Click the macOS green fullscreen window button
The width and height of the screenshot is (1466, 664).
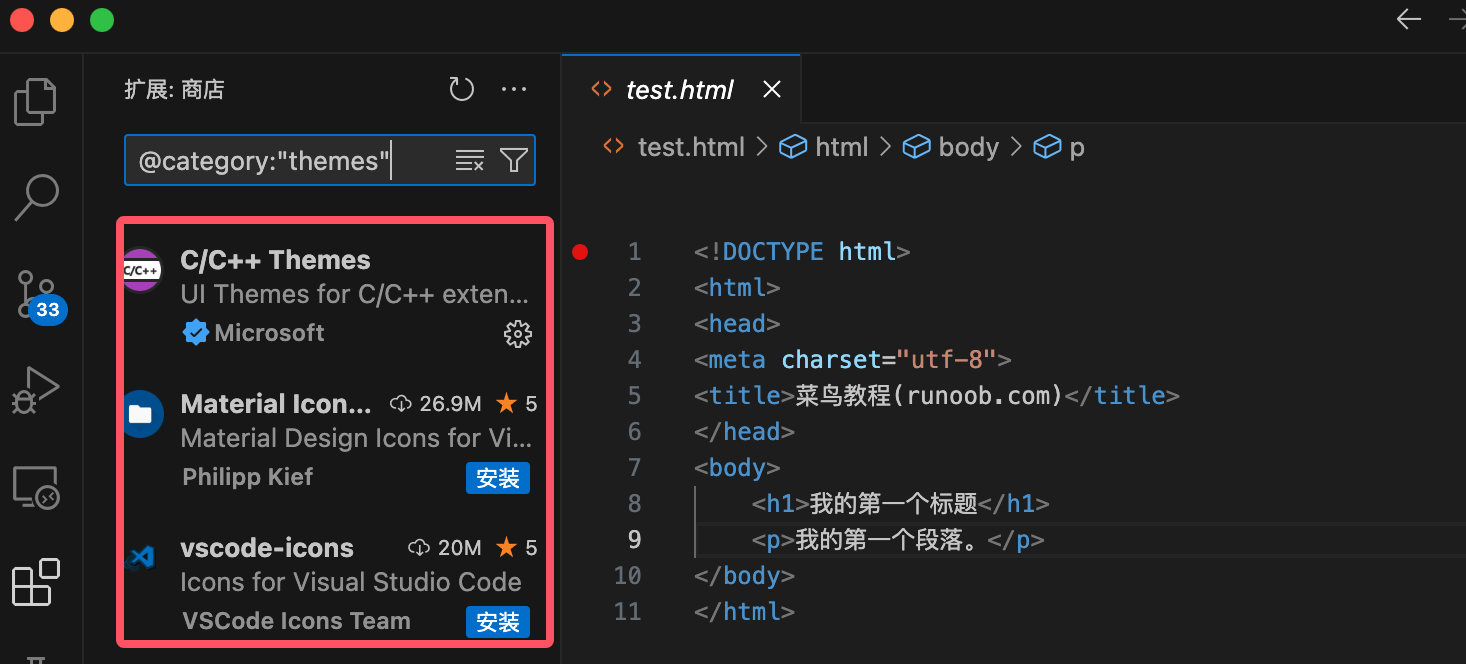[101, 19]
